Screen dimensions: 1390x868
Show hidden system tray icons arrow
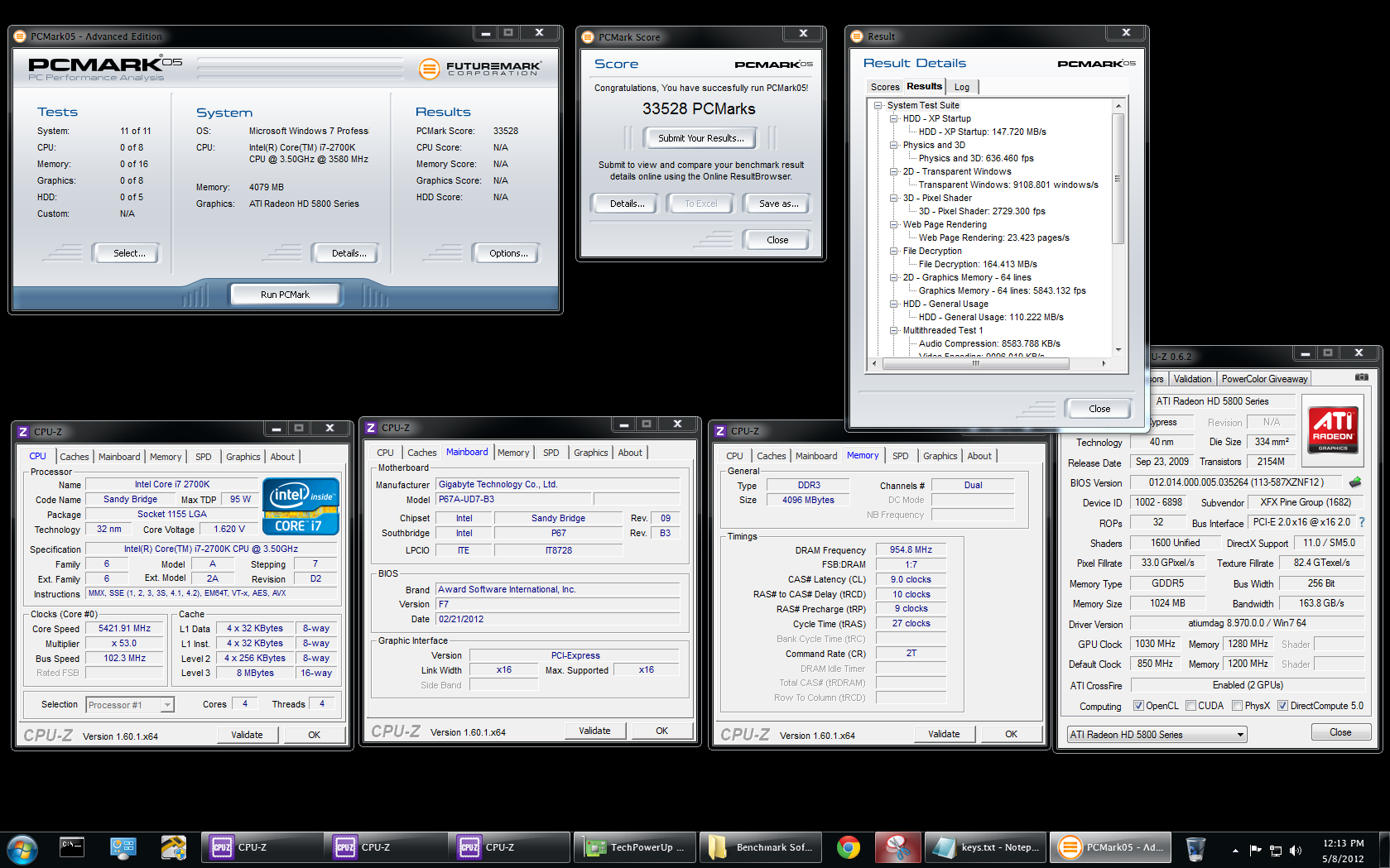tap(1235, 850)
